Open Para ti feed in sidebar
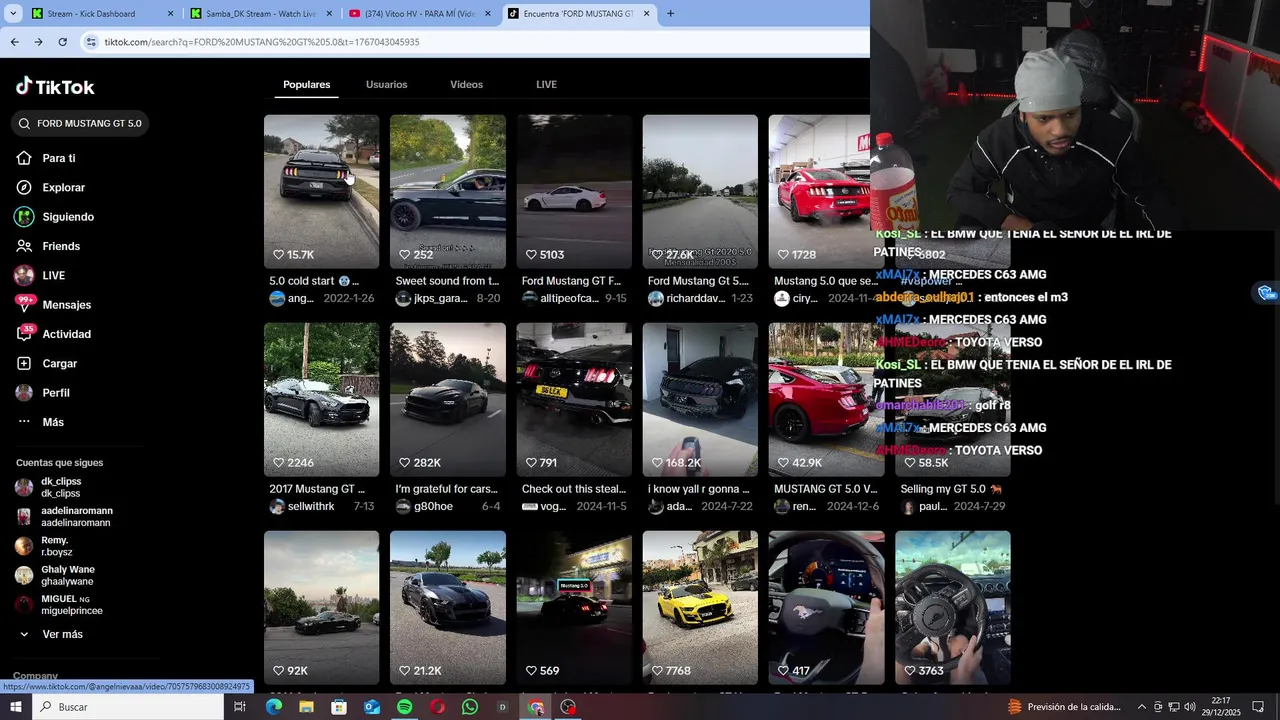The image size is (1280, 720). pyautogui.click(x=47, y=158)
